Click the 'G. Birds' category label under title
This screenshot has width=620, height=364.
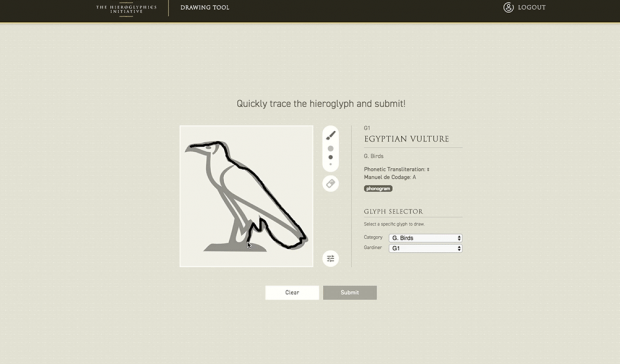pyautogui.click(x=374, y=156)
